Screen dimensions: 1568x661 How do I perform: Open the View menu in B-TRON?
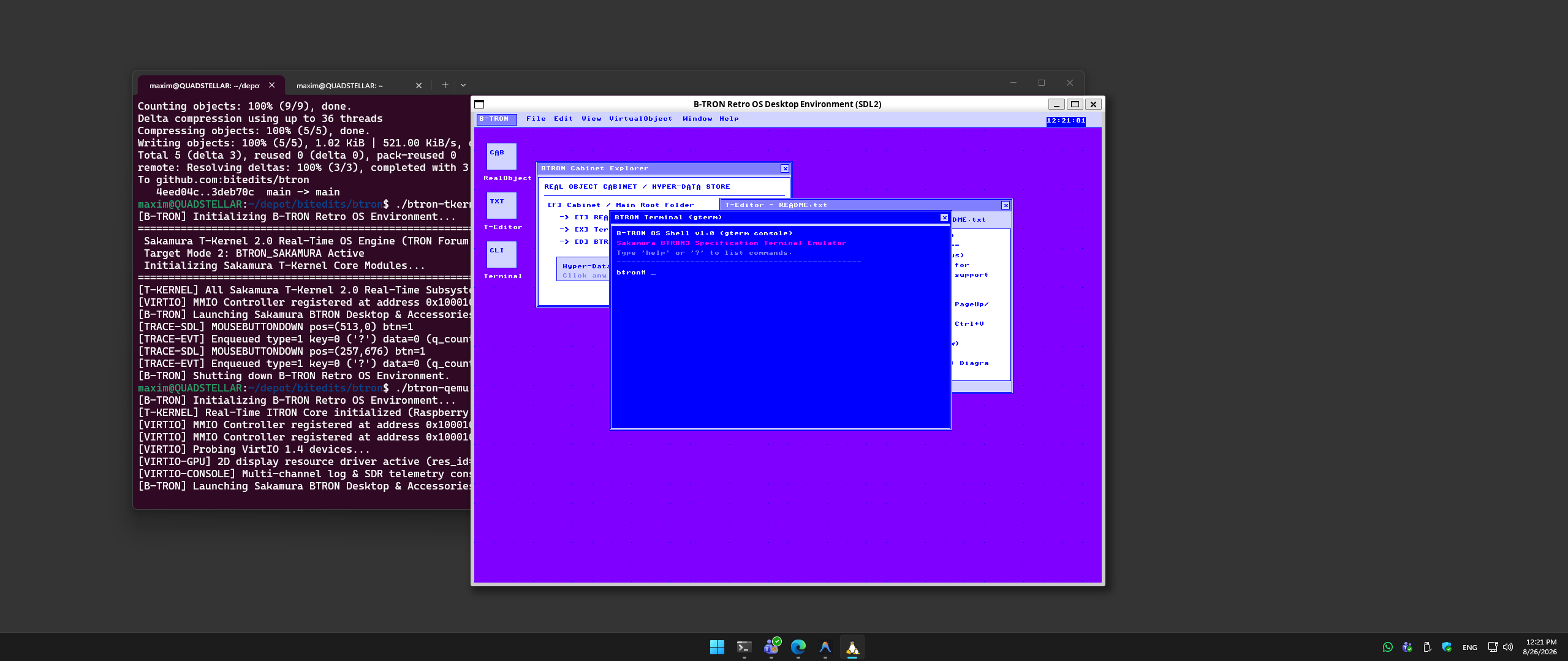coord(592,119)
